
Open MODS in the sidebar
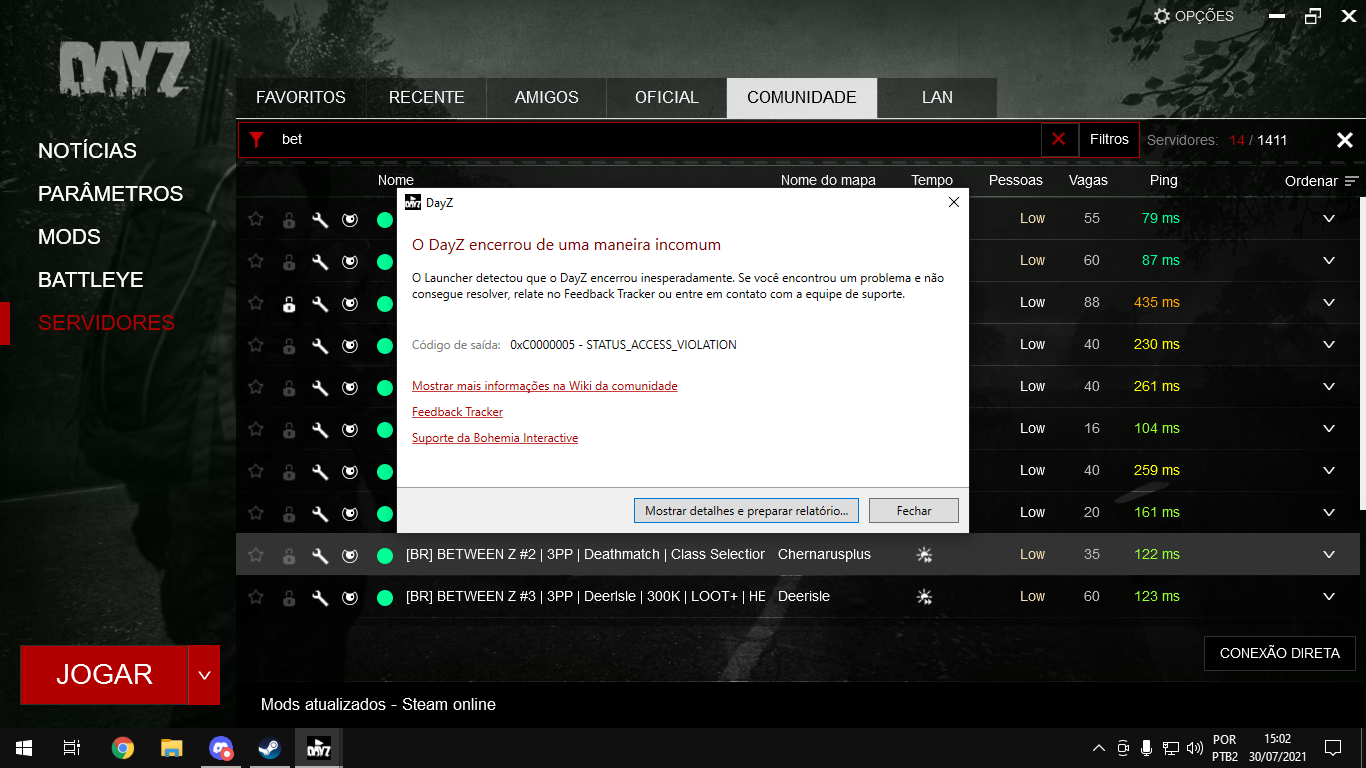click(69, 237)
